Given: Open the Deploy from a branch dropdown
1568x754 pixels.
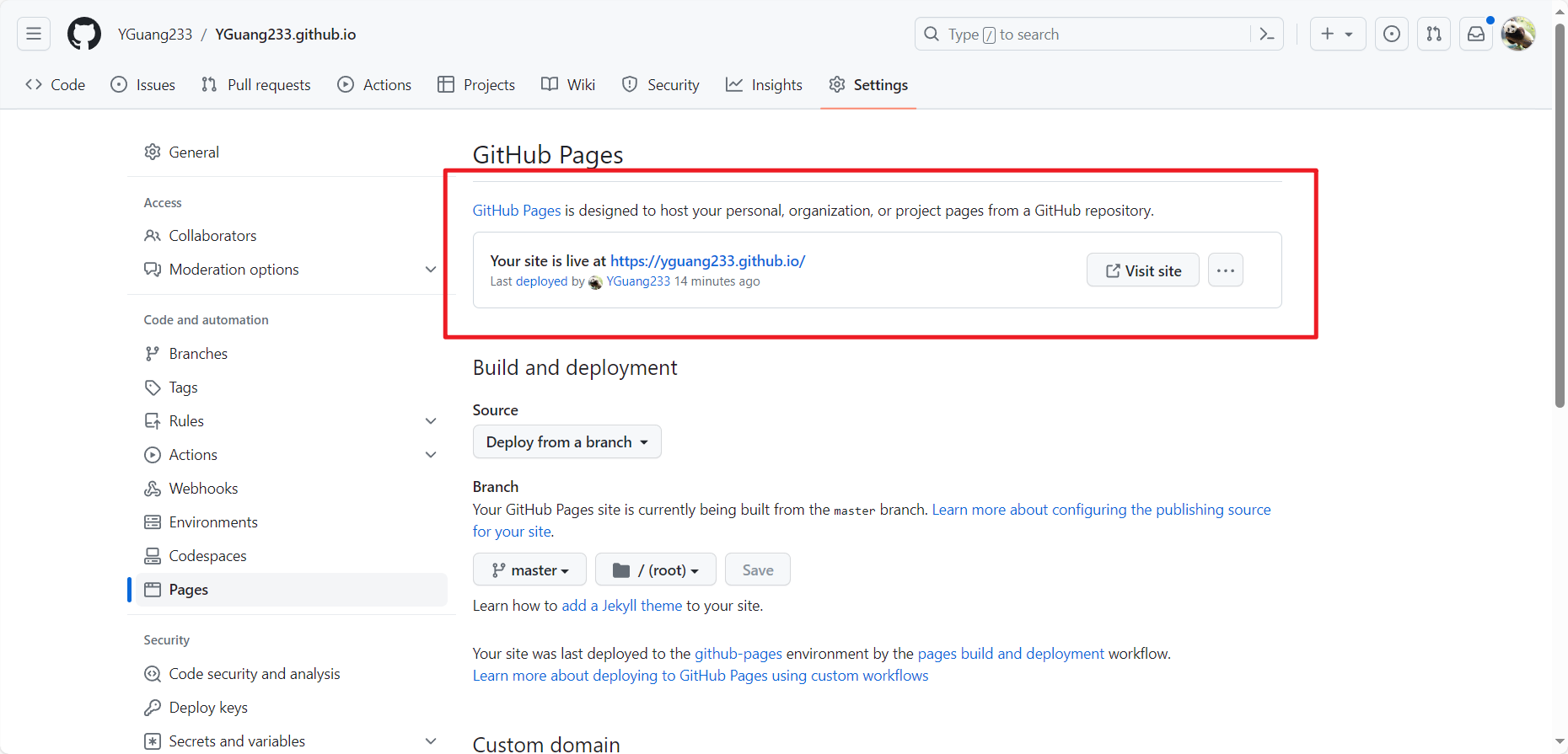Looking at the screenshot, I should (567, 442).
